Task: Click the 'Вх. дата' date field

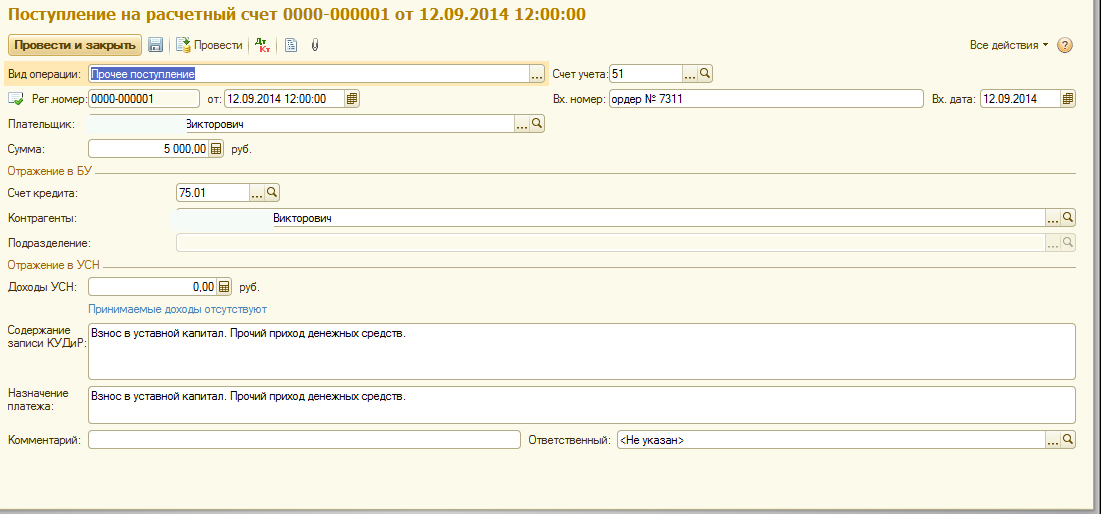Action: 1020,99
